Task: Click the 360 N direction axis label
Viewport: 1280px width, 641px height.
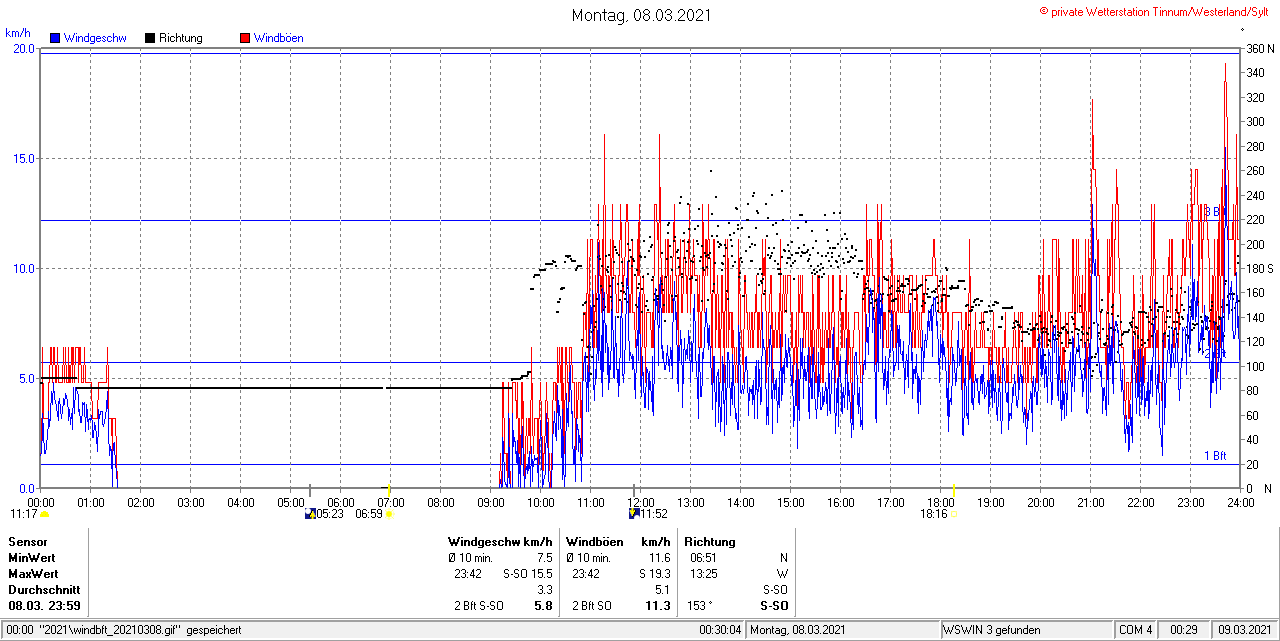Action: point(1259,48)
